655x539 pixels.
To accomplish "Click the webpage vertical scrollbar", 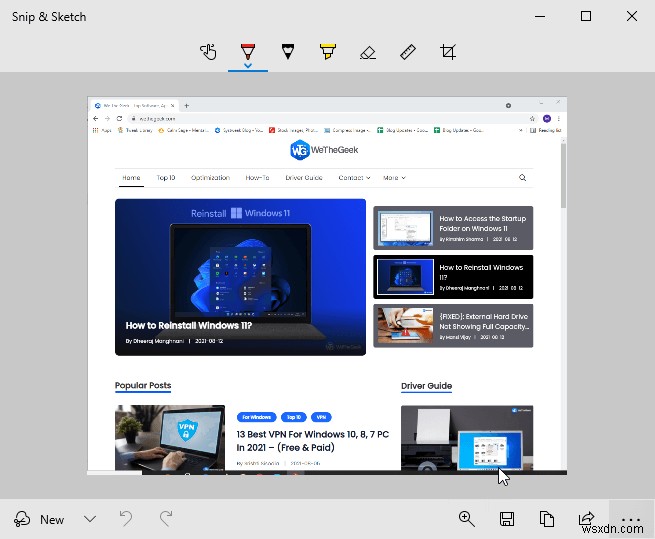I will (563, 175).
